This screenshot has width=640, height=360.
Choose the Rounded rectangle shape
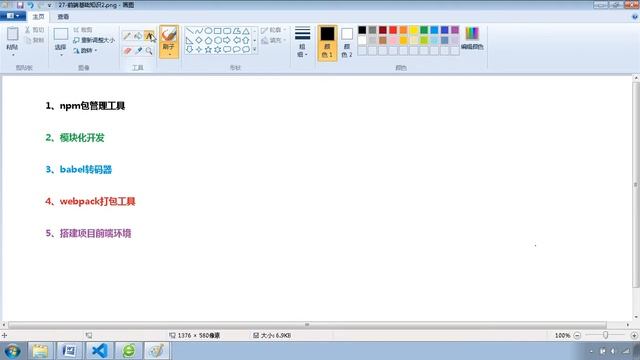pos(227,31)
